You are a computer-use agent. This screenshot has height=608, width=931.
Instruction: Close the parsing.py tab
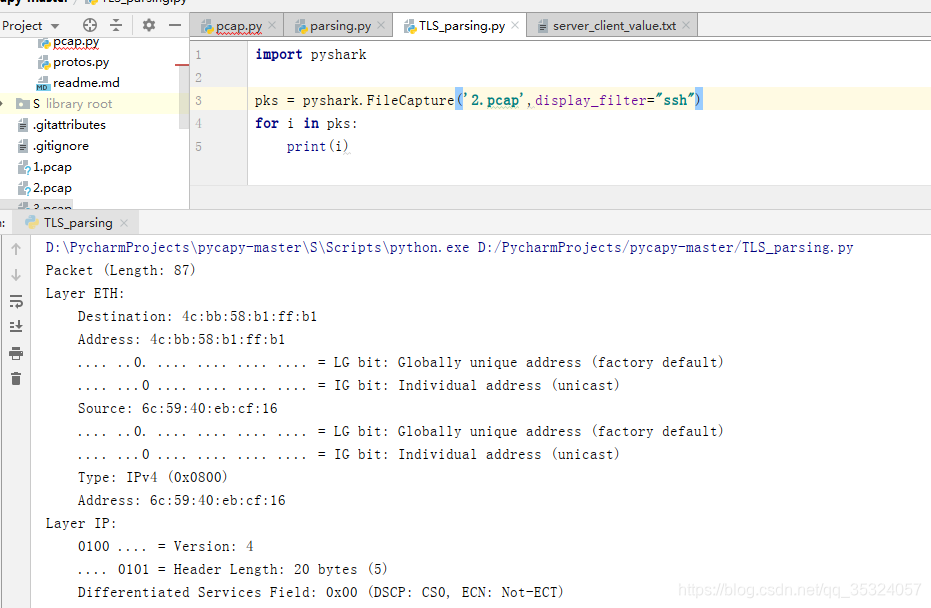coord(381,25)
